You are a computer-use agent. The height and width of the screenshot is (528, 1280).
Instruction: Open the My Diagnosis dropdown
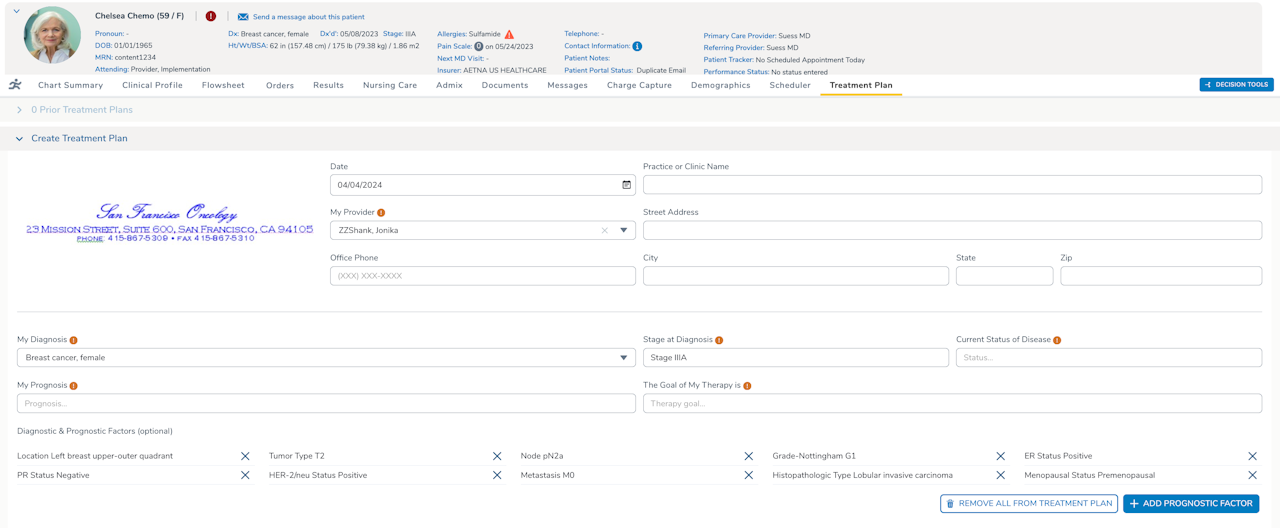tap(623, 358)
